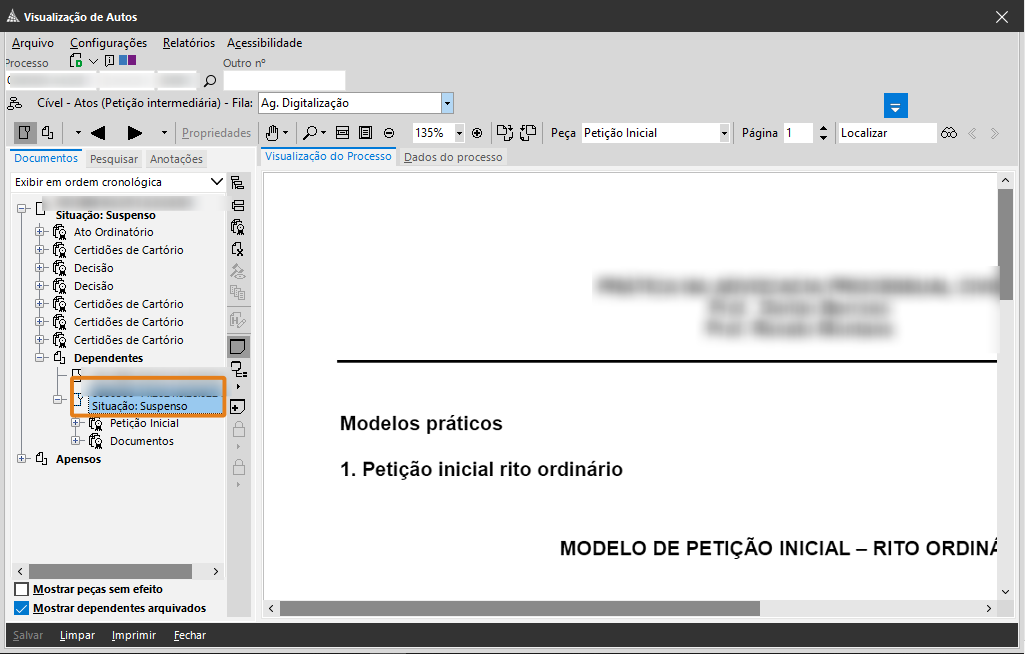Select the magnifier zoom tool
This screenshot has width=1025, height=654.
(311, 133)
